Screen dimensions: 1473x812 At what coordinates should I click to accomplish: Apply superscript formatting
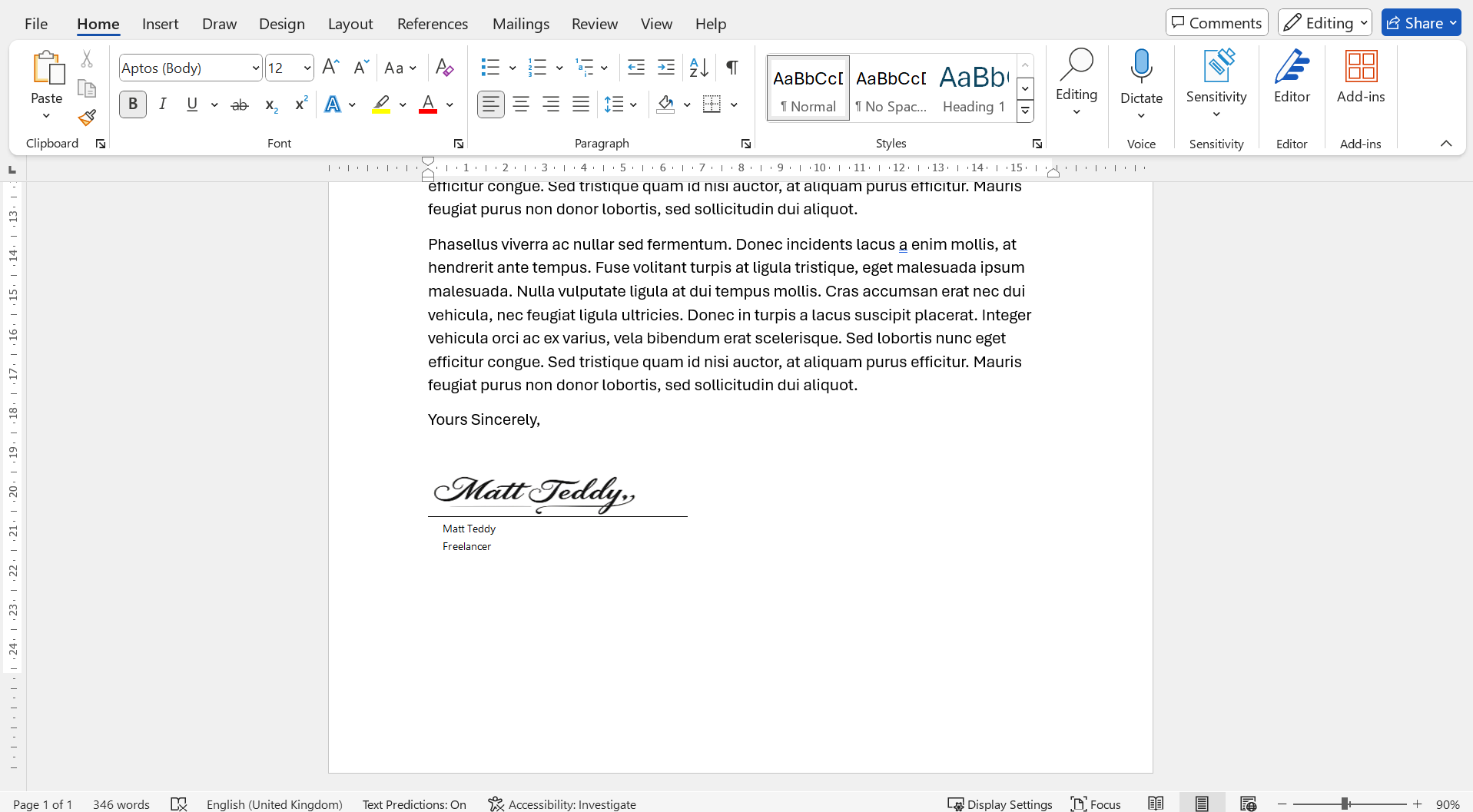[x=300, y=104]
